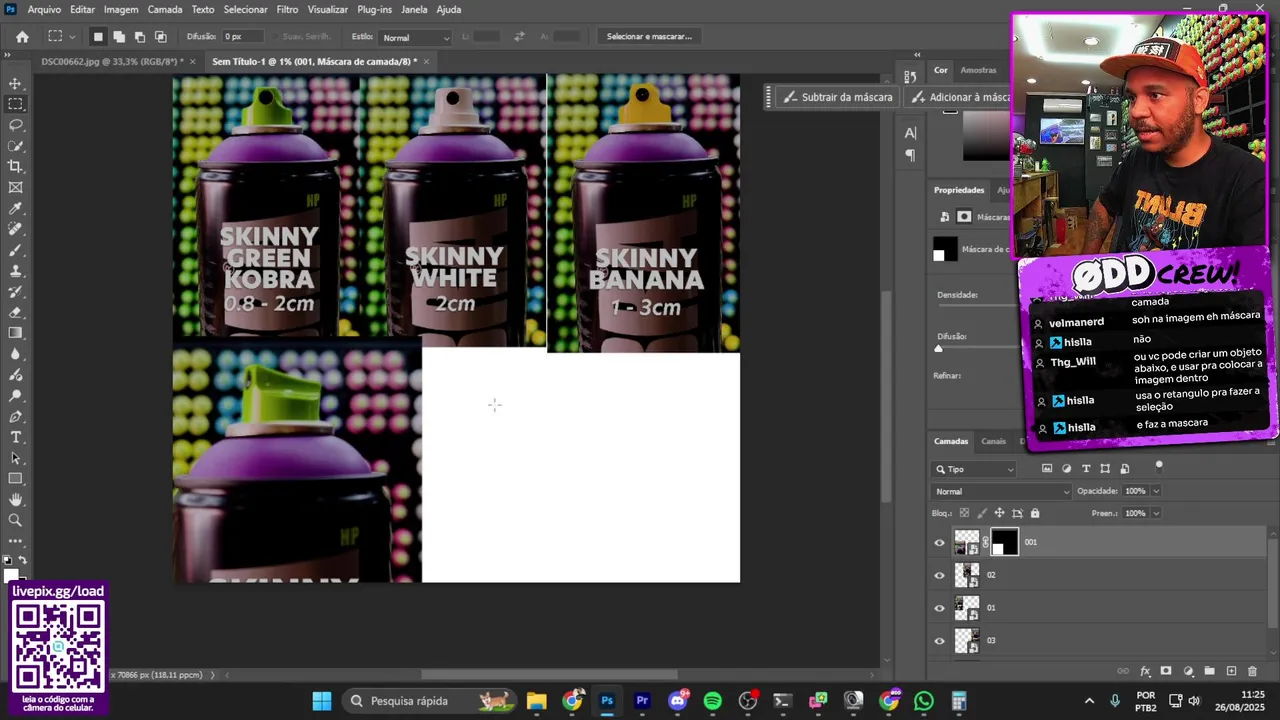Select layer 001 mask thumbnail

point(1004,542)
